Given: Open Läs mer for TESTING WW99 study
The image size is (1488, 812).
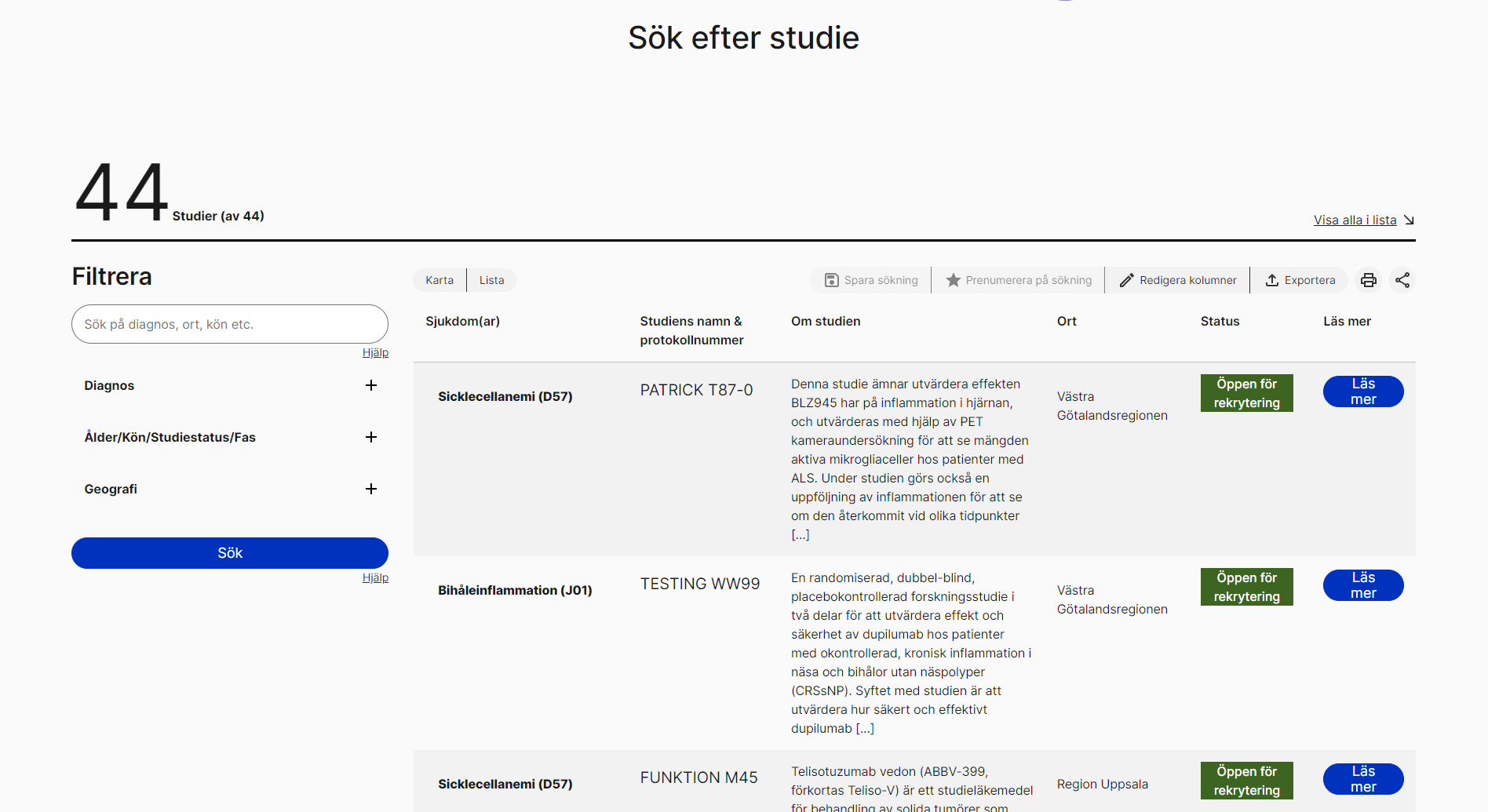Looking at the screenshot, I should point(1362,585).
